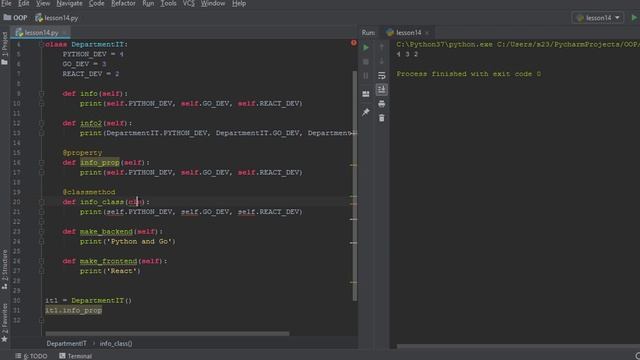
Task: Click the editor horizontal scrollbar
Action: 167,333
